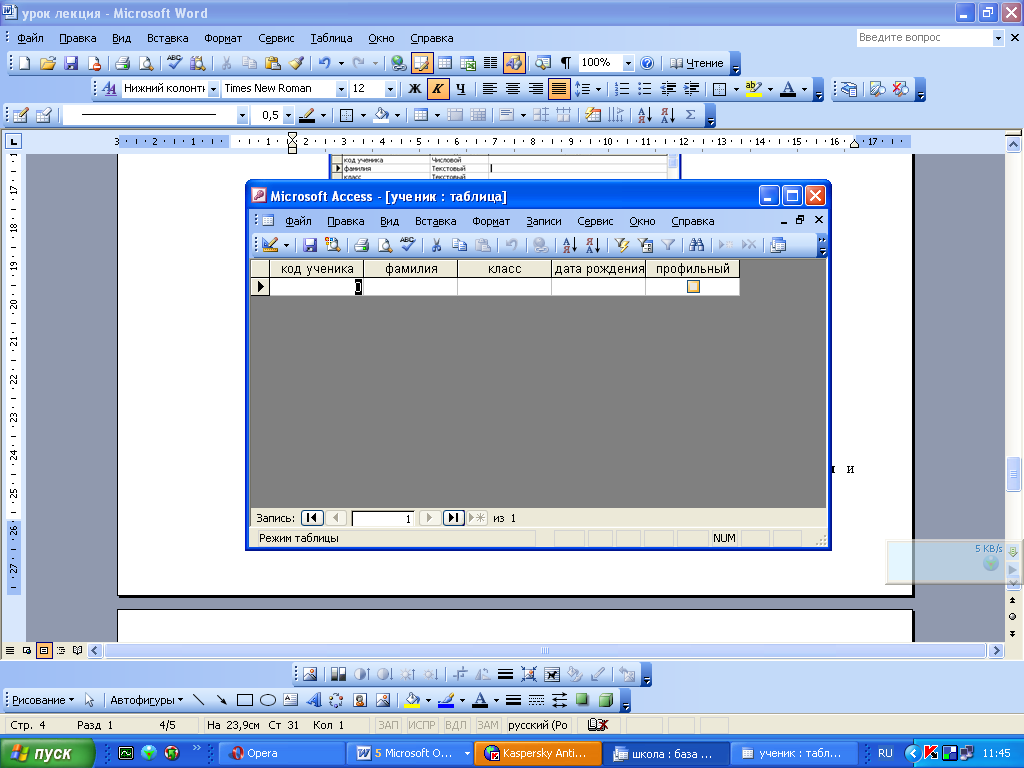The image size is (1024, 768).
Task: Open the Access Справка menu
Action: tap(692, 221)
